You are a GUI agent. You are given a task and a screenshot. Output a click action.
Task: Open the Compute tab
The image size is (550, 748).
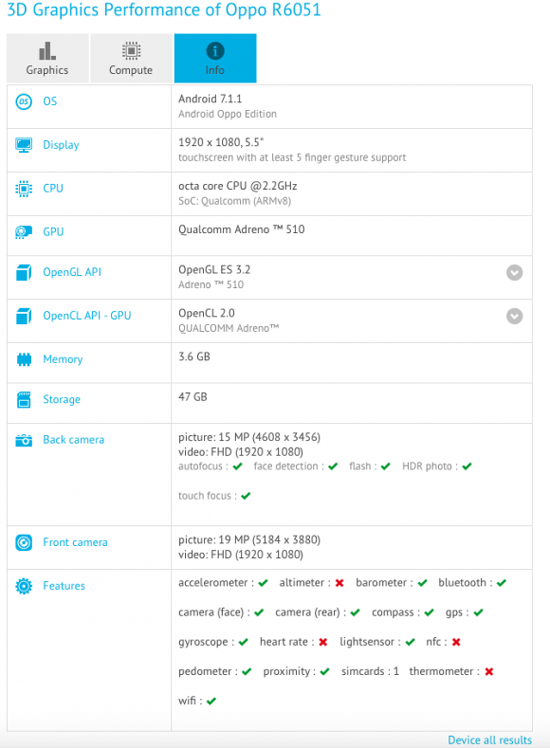(131, 58)
